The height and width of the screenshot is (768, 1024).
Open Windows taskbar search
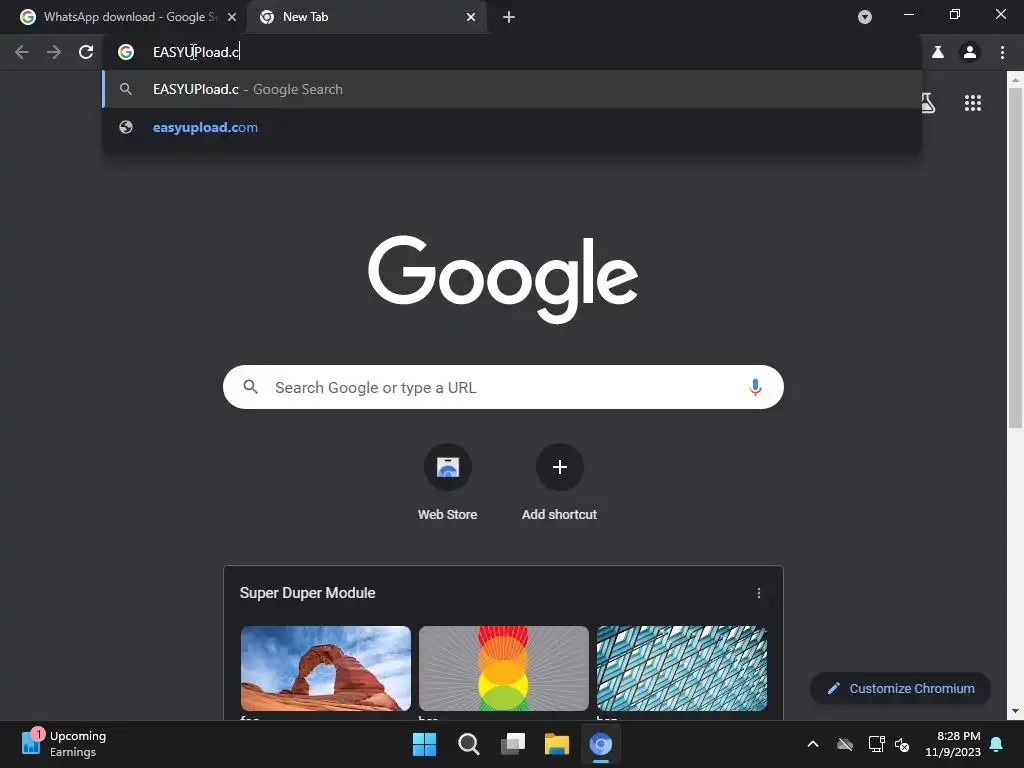point(468,744)
